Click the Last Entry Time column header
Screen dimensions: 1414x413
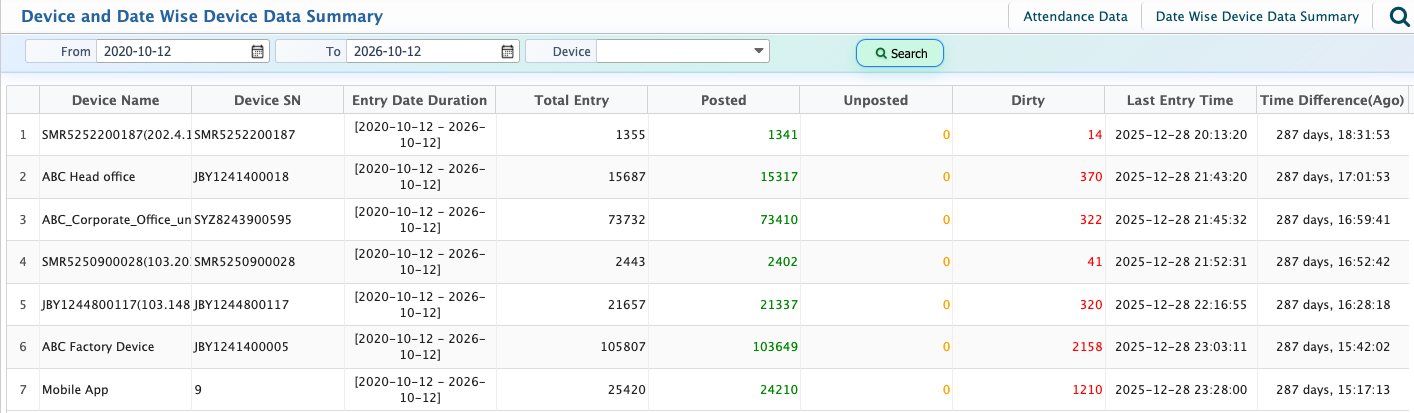(1180, 100)
